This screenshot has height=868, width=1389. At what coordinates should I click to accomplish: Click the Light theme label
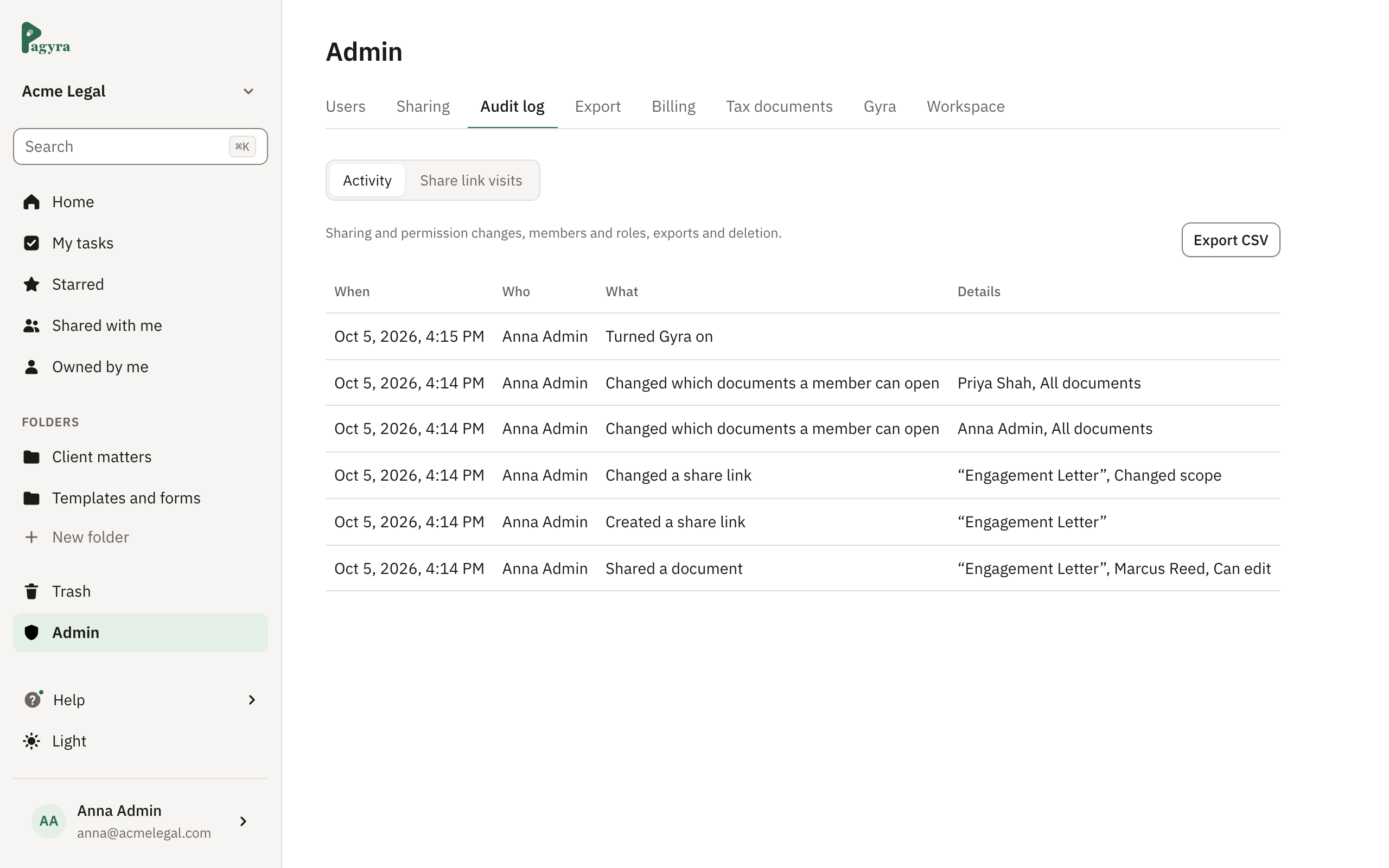pyautogui.click(x=69, y=741)
